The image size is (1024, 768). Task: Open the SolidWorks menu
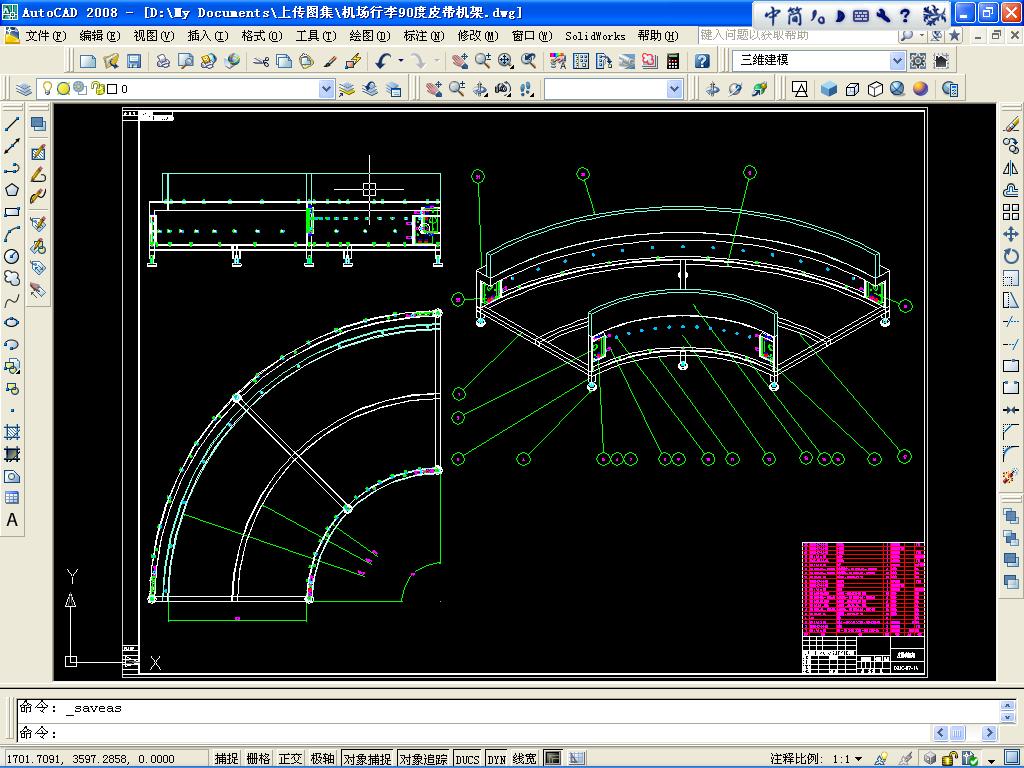click(x=595, y=36)
